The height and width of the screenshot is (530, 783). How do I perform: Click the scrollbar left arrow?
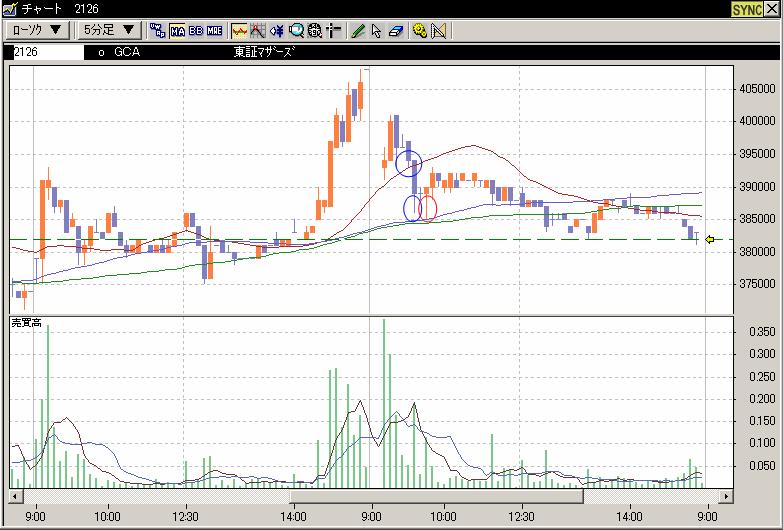coord(15,497)
